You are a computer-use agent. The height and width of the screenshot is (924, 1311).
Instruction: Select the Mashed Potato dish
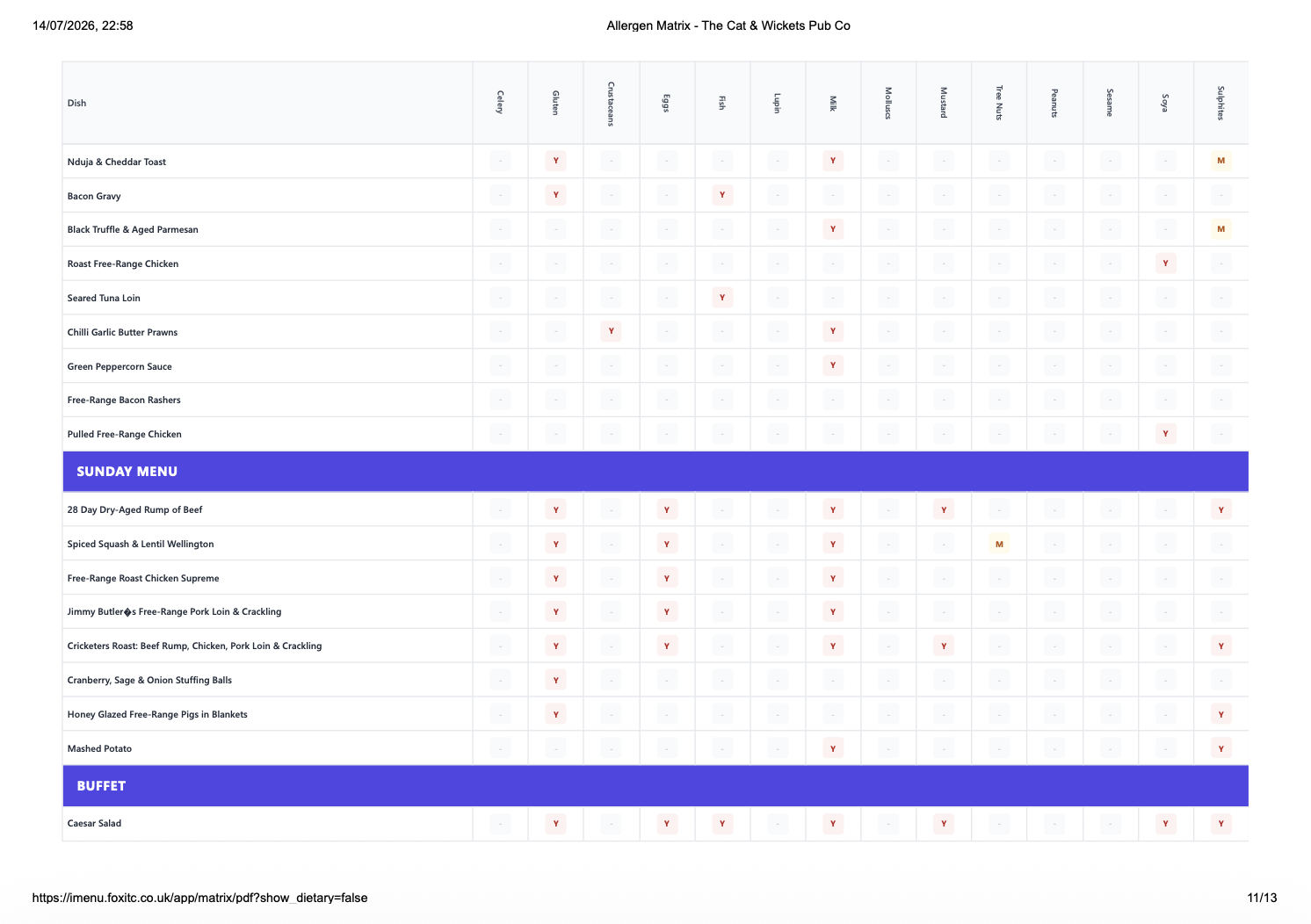[x=99, y=748]
